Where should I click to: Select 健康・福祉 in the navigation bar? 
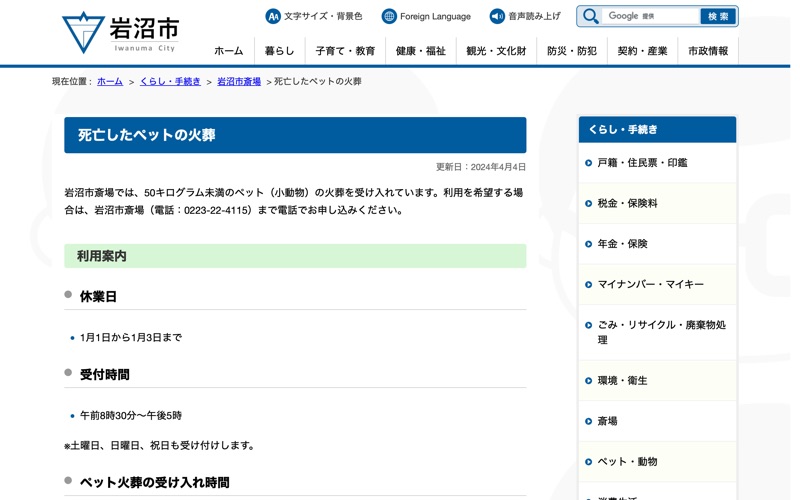click(421, 51)
